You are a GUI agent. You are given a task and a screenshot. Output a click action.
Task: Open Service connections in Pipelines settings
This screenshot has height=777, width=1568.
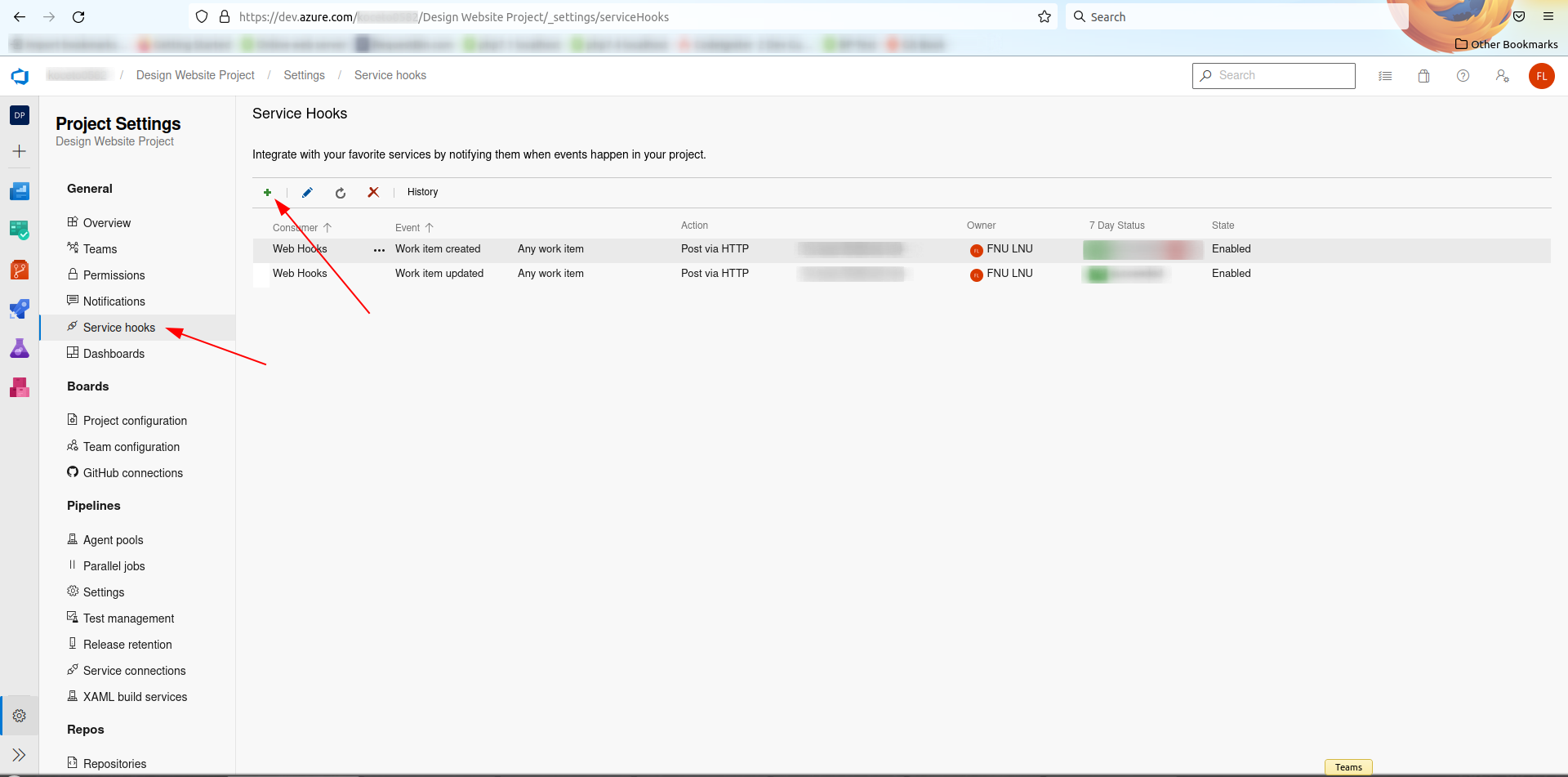click(x=134, y=671)
